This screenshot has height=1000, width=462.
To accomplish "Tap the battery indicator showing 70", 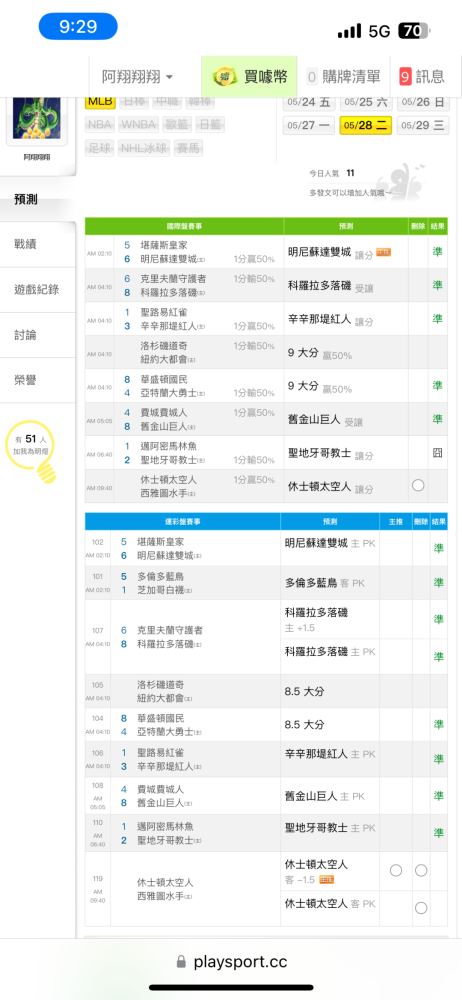I will click(x=415, y=30).
